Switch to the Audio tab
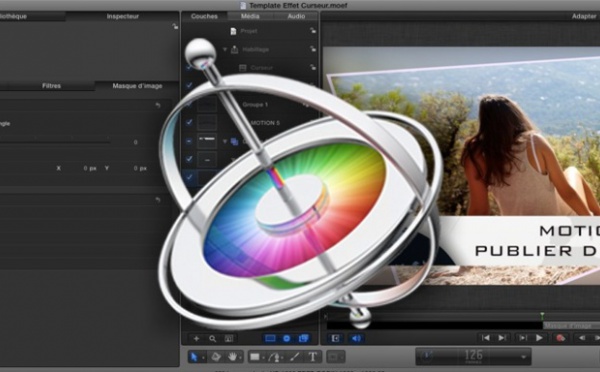This screenshot has width=600, height=372. tap(296, 16)
